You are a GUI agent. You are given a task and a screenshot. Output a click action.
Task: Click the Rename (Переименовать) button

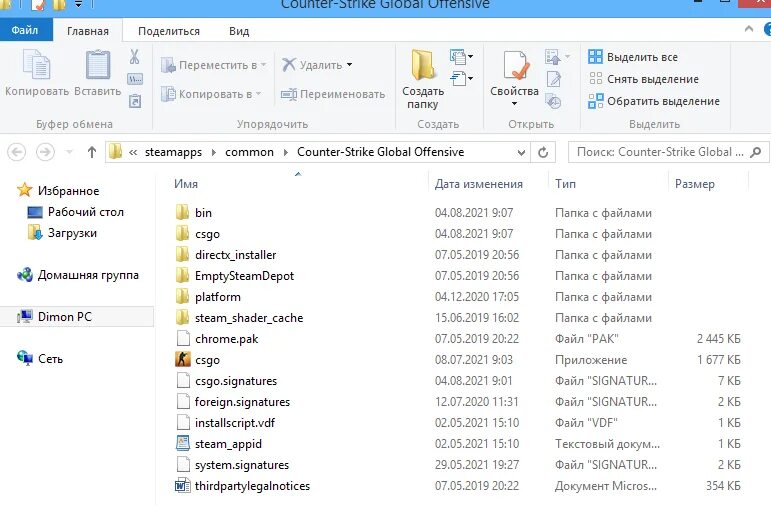(x=333, y=94)
